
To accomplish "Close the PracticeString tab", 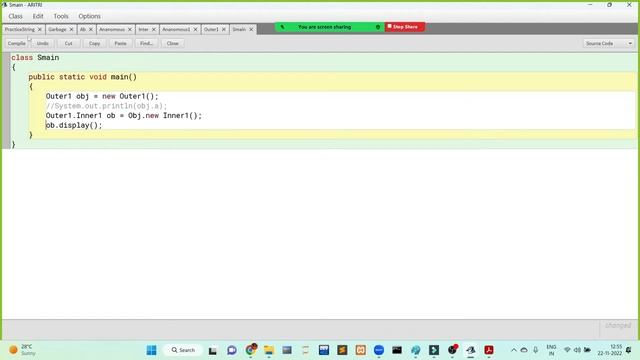I will (x=40, y=29).
